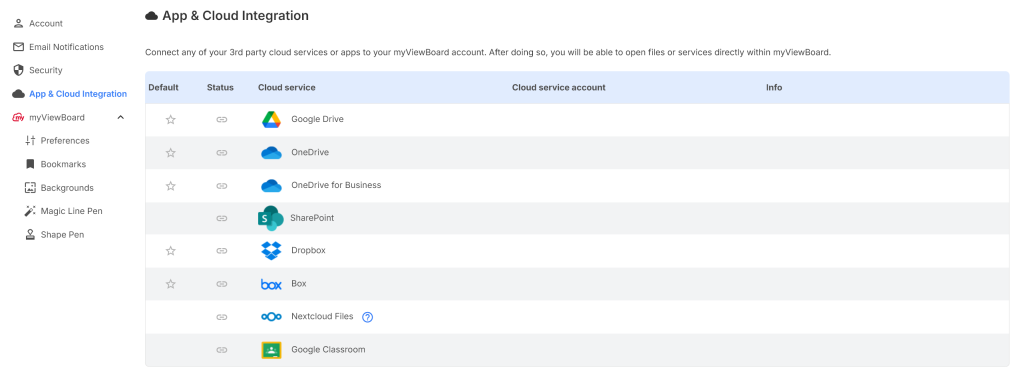Connect Dropbox via link icon
The image size is (1024, 392).
click(x=221, y=251)
